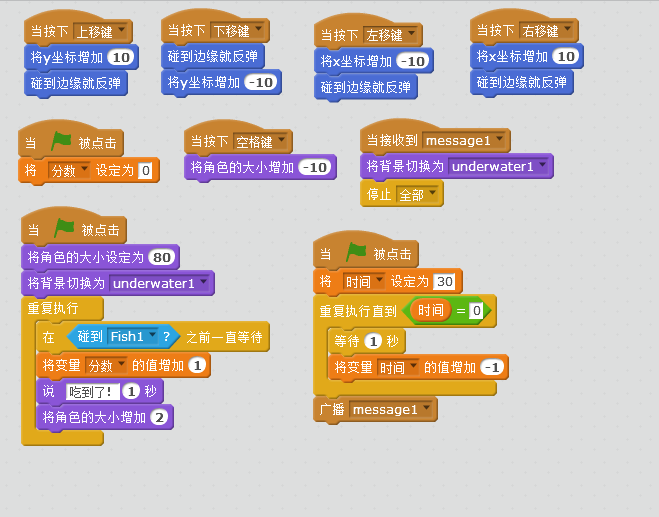Screen dimensions: 659x517
Task: Click green flag above 将角色的大小设定为 80
Action: [x=64, y=228]
